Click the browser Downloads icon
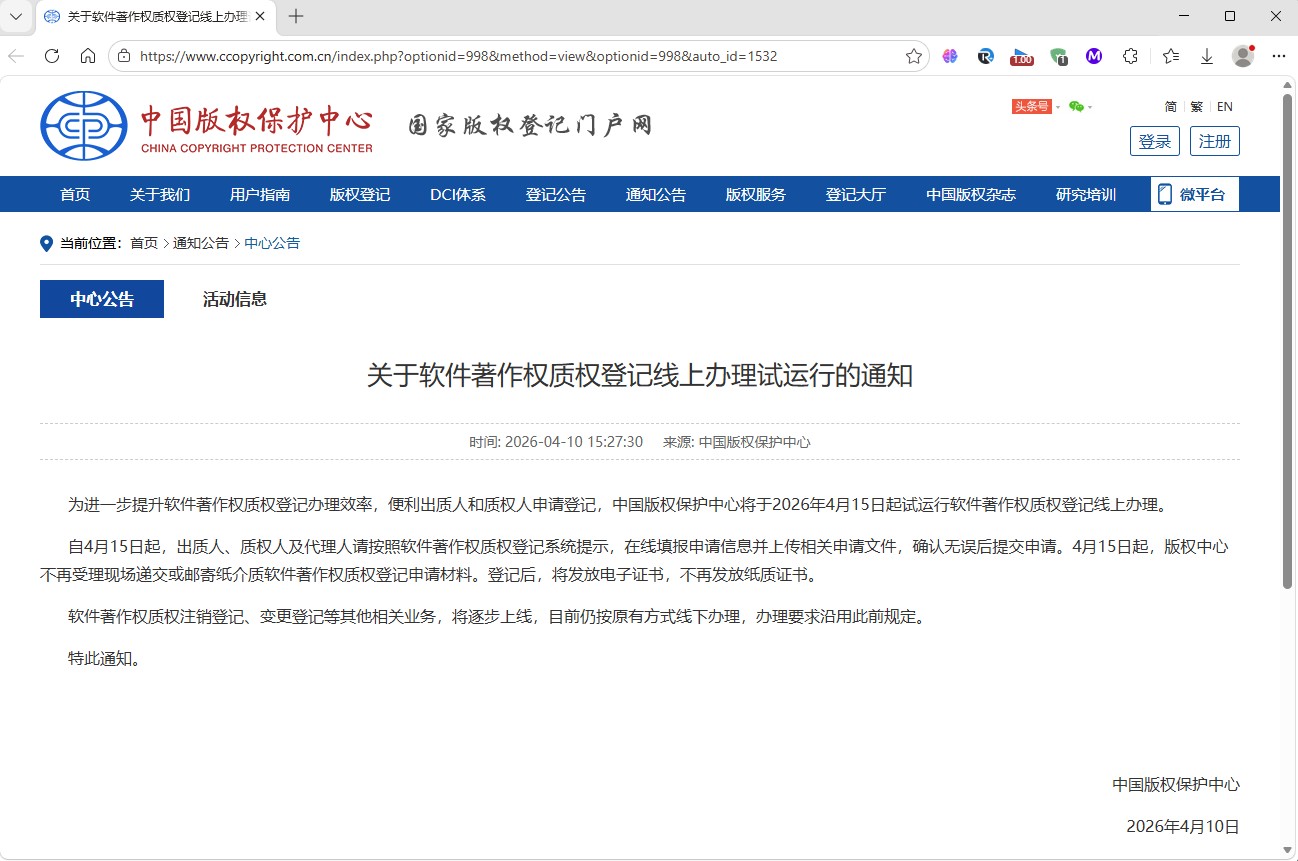The width and height of the screenshot is (1298, 861). pos(1206,56)
